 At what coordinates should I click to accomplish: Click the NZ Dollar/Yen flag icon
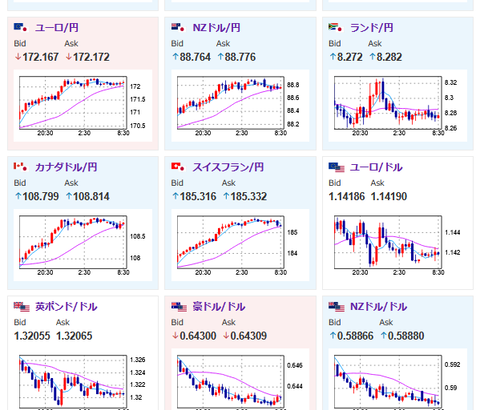(178, 27)
